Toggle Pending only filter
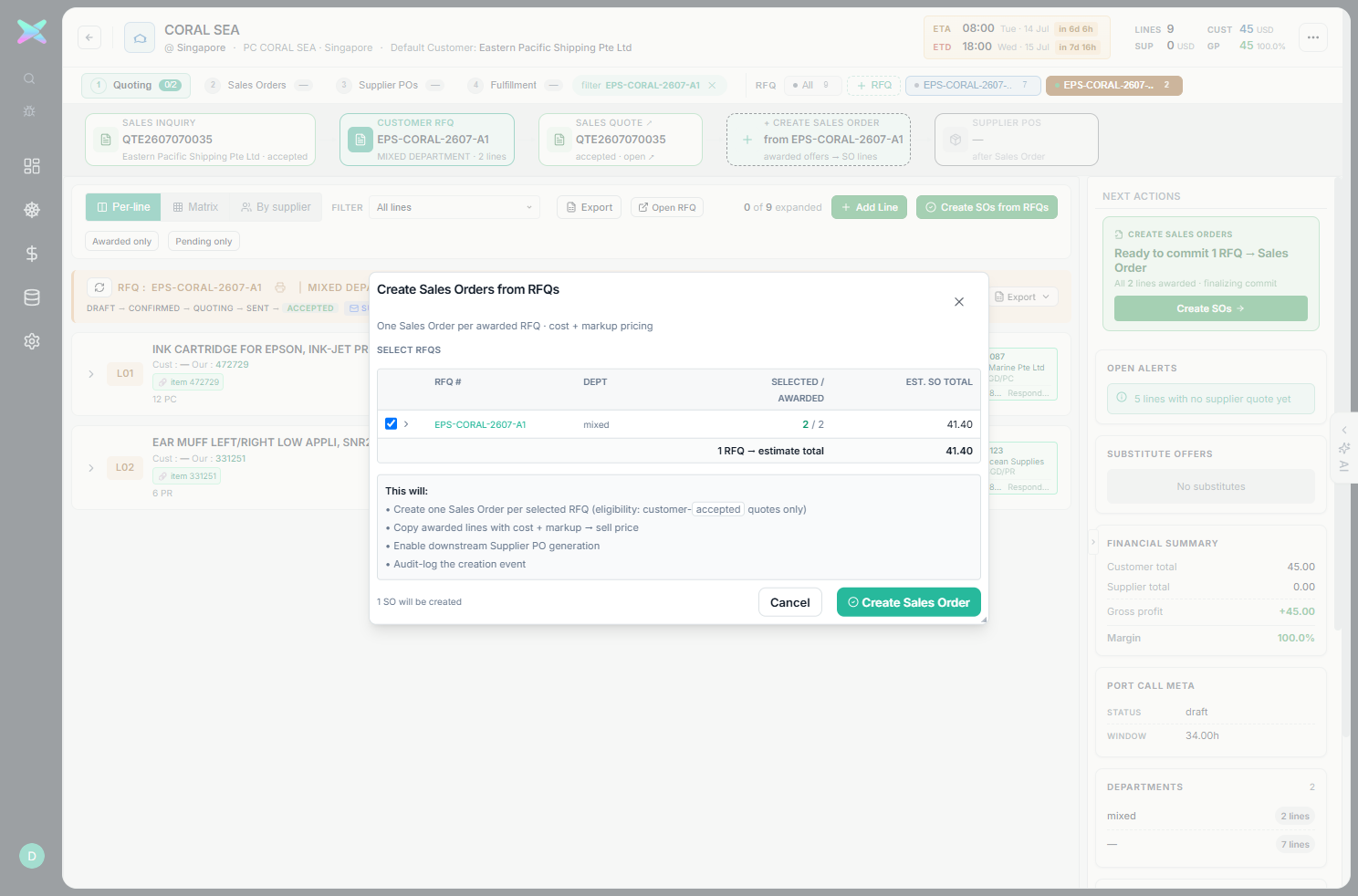The image size is (1358, 896). pyautogui.click(x=204, y=242)
